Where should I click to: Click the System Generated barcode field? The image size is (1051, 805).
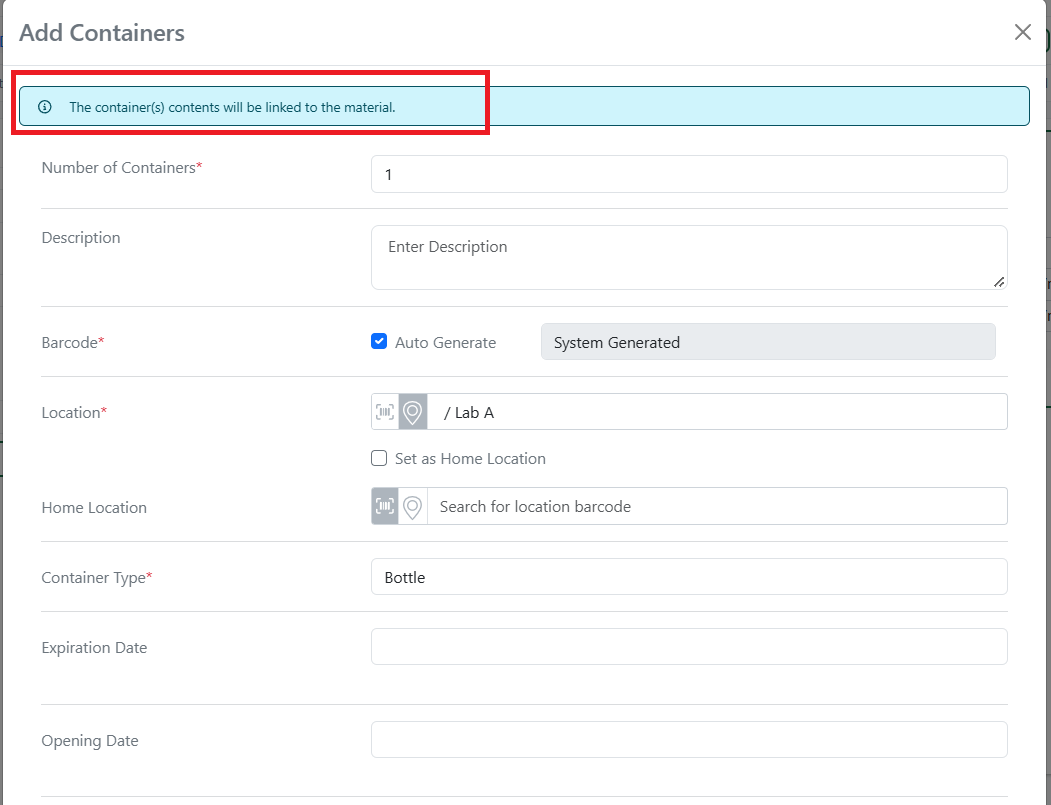pos(768,342)
